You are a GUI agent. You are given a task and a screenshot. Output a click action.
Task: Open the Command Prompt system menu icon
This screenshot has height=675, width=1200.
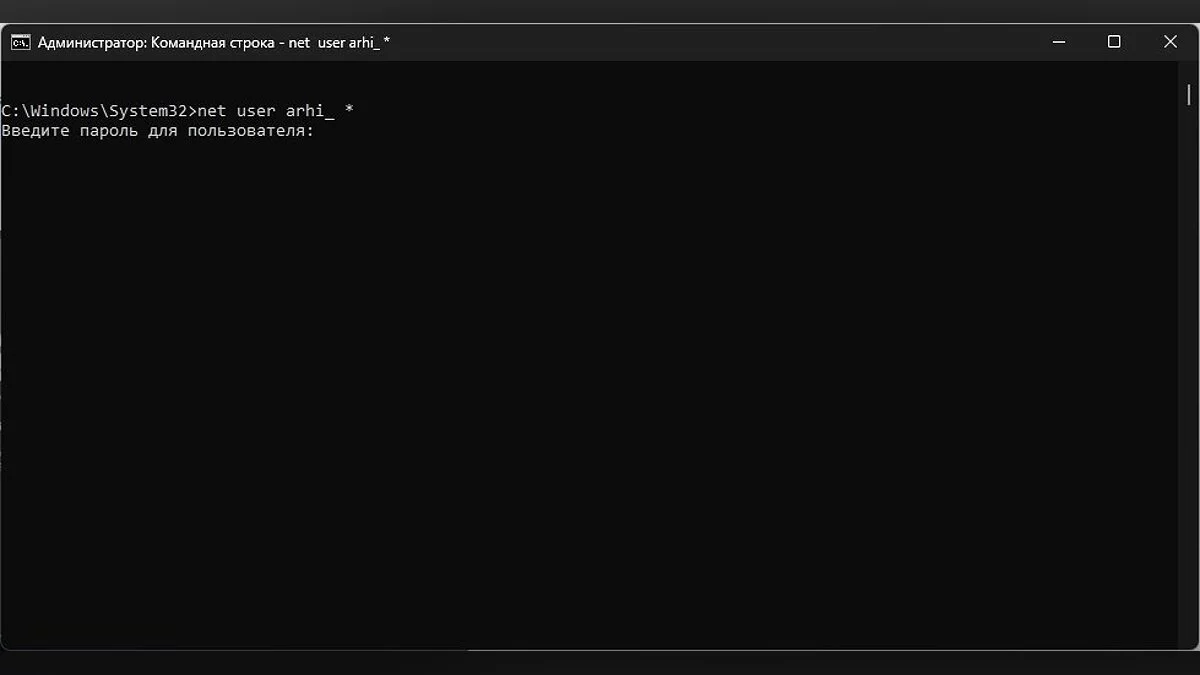(20, 42)
